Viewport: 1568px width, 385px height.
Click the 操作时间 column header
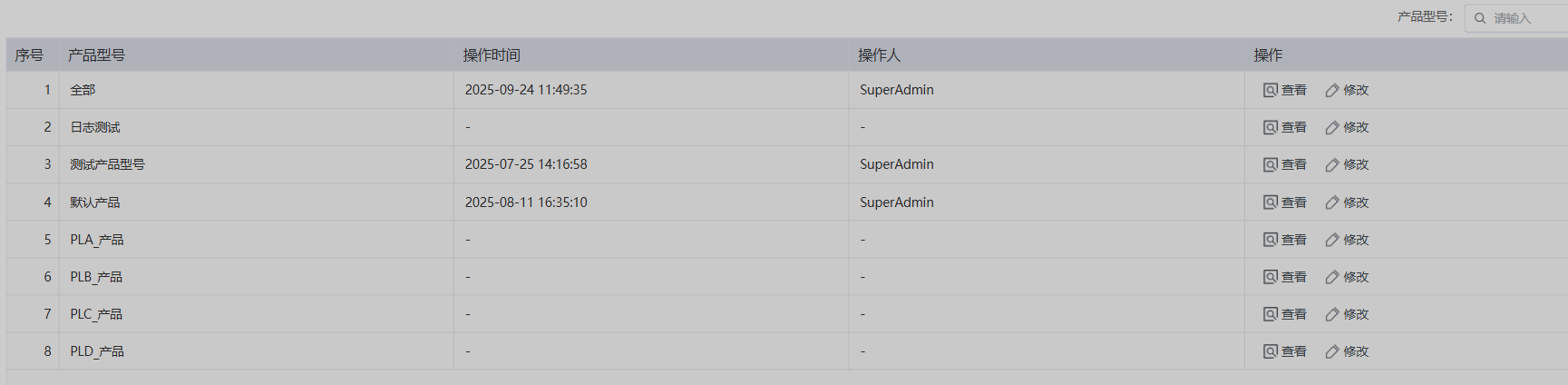point(492,55)
